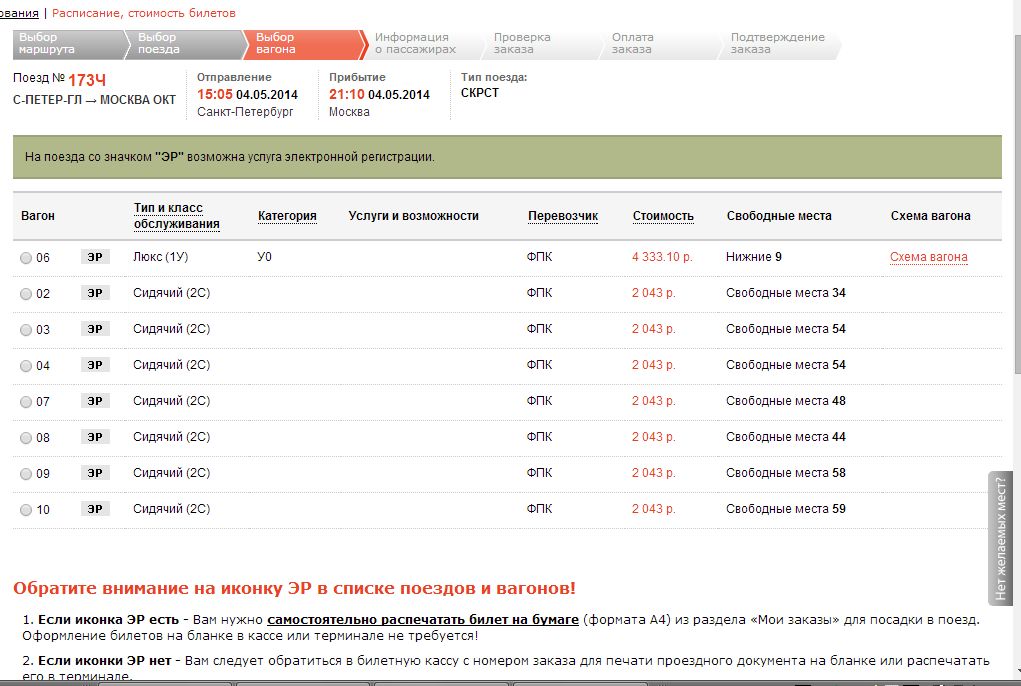The width and height of the screenshot is (1021, 686).
Task: Click the ЭР badge for wagon 08
Action: click(95, 437)
